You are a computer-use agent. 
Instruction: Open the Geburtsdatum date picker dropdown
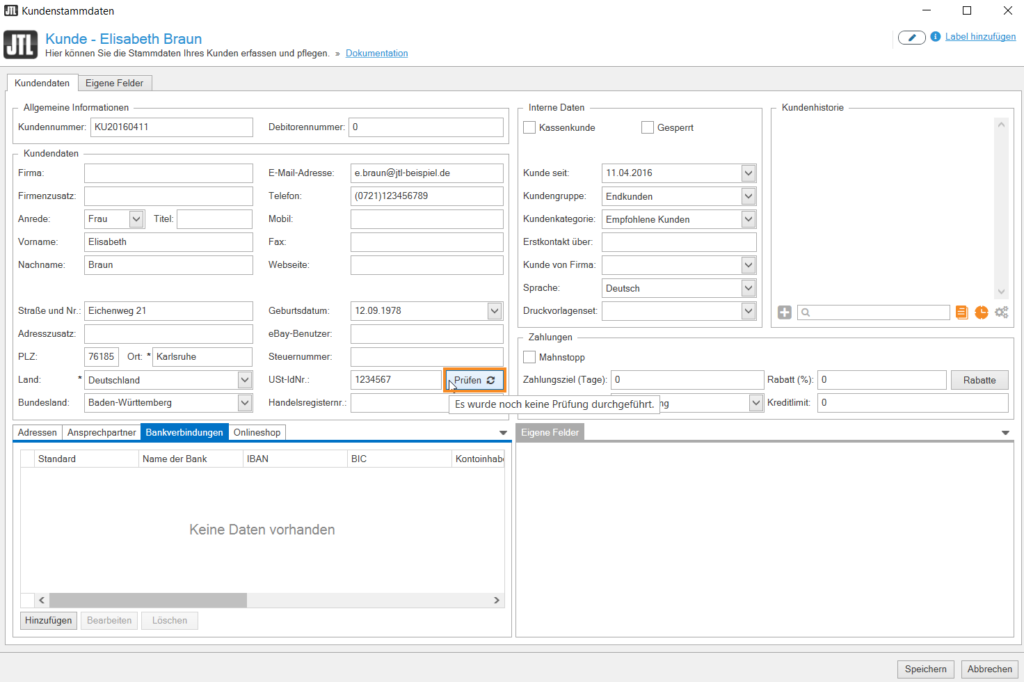click(x=495, y=311)
